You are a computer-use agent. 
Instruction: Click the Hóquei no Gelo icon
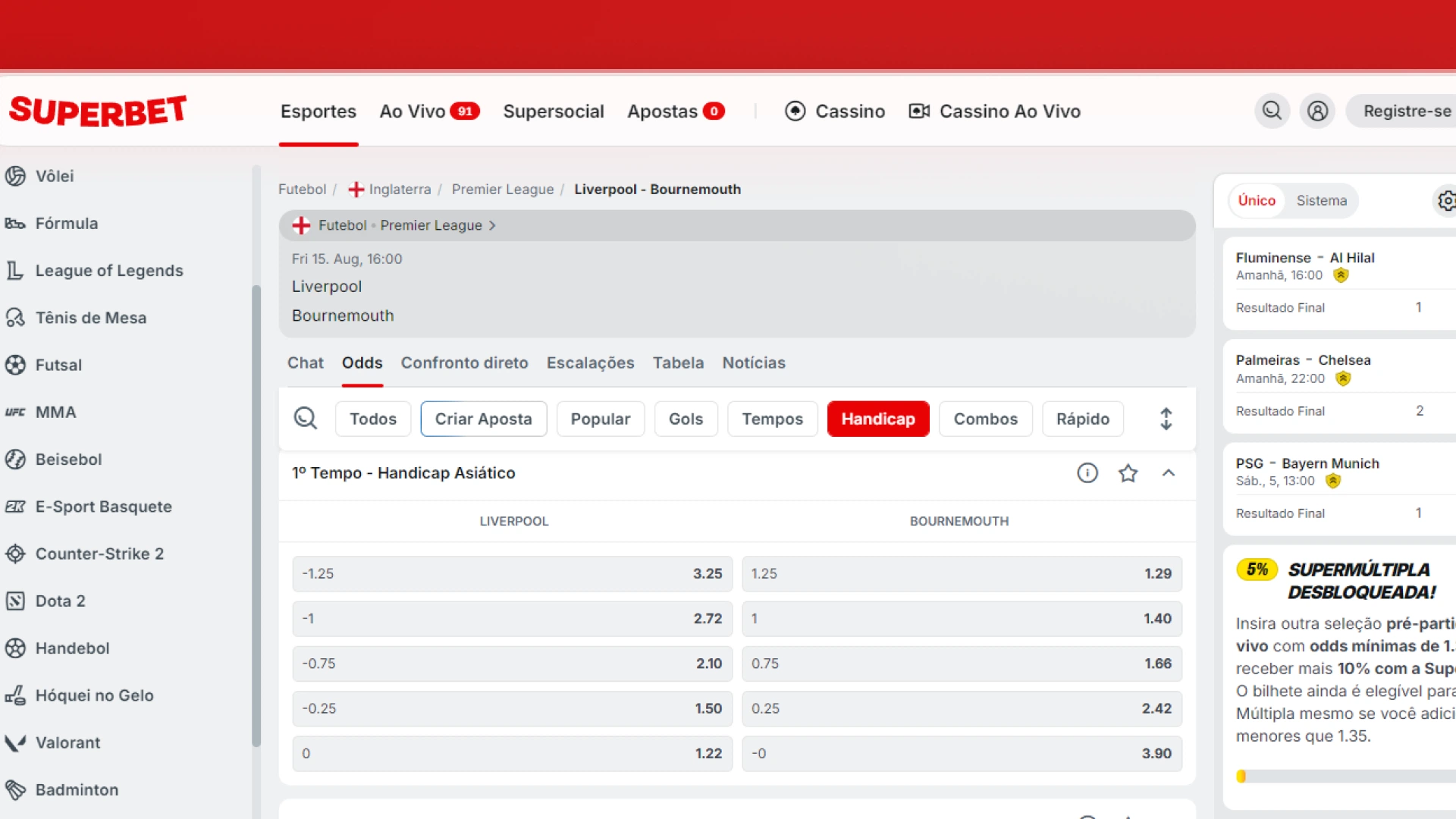click(x=15, y=695)
